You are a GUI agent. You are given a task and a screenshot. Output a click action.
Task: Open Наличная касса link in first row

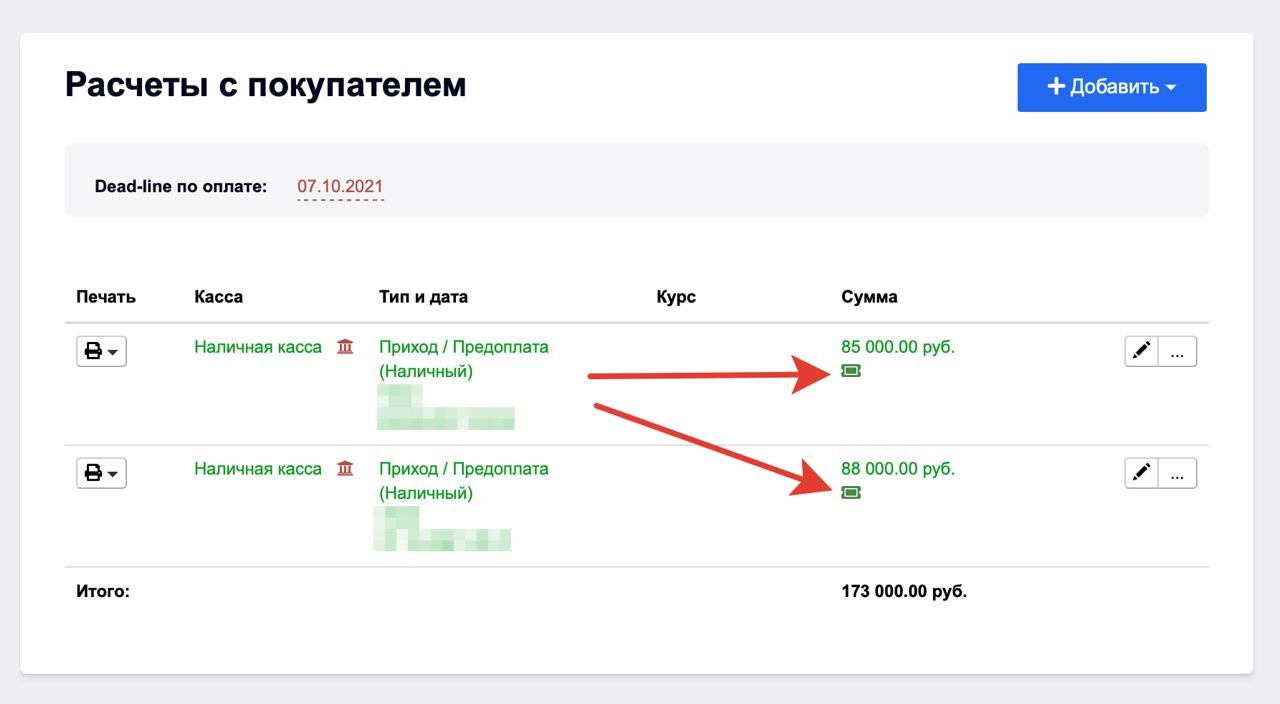click(x=258, y=347)
